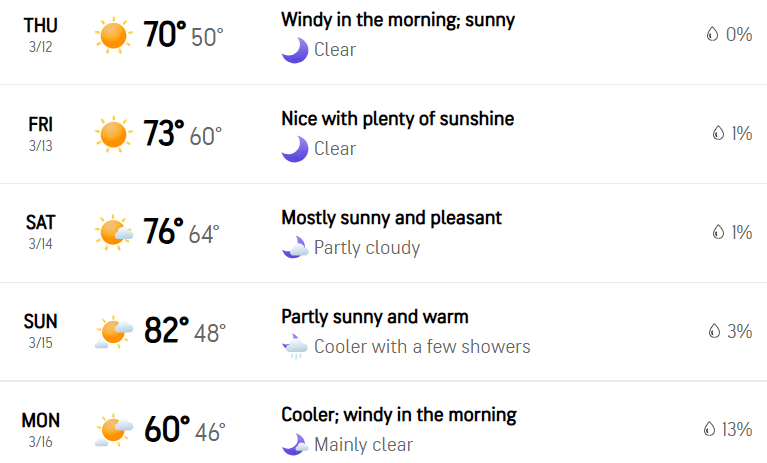Viewport: 767px width, 463px height.
Task: Click the partly cloudy moon icon for Saturday
Action: [295, 247]
